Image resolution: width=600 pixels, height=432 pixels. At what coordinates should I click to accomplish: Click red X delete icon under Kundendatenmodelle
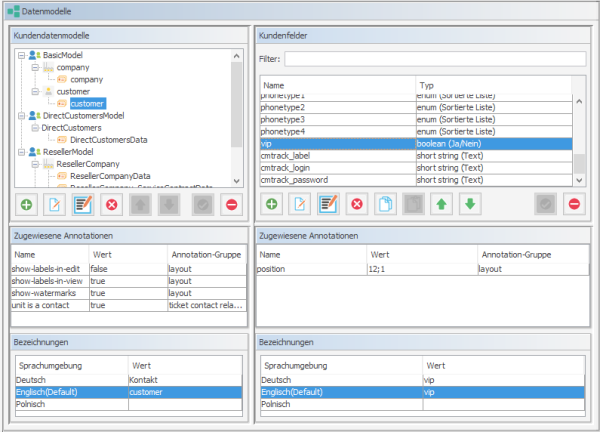(x=111, y=204)
